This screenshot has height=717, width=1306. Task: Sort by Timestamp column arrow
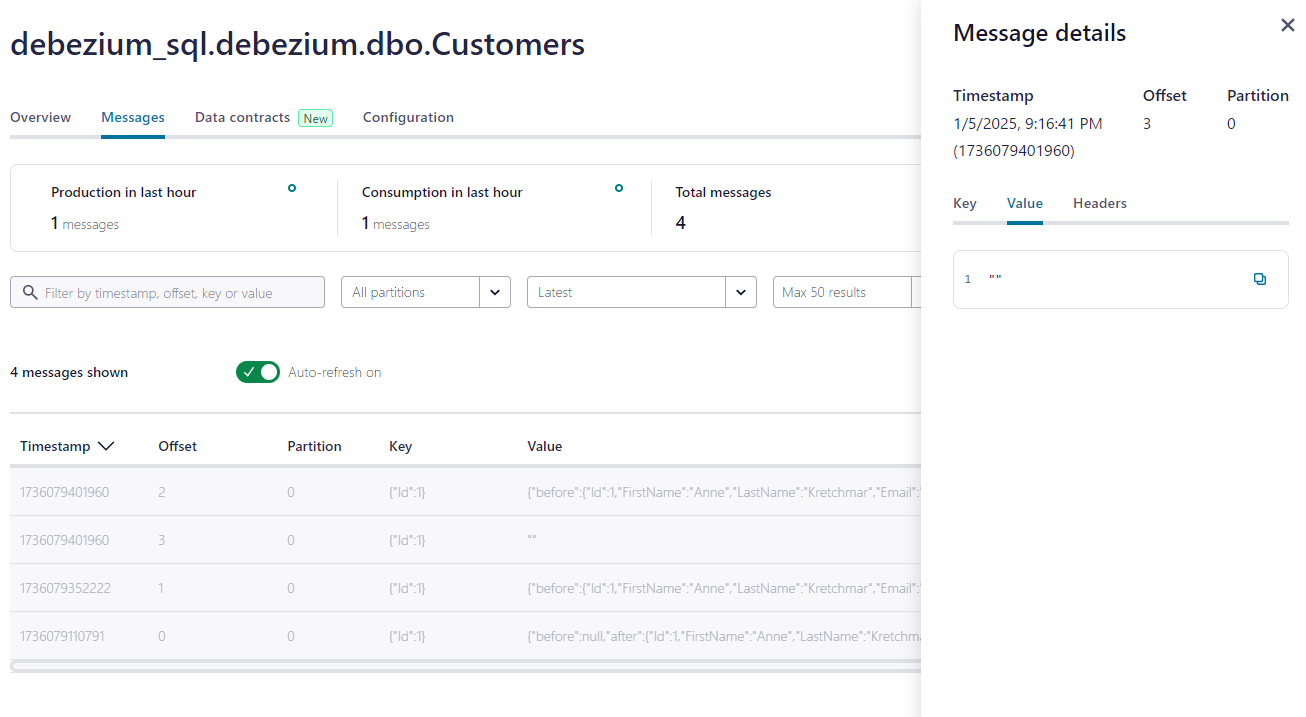[x=106, y=446]
